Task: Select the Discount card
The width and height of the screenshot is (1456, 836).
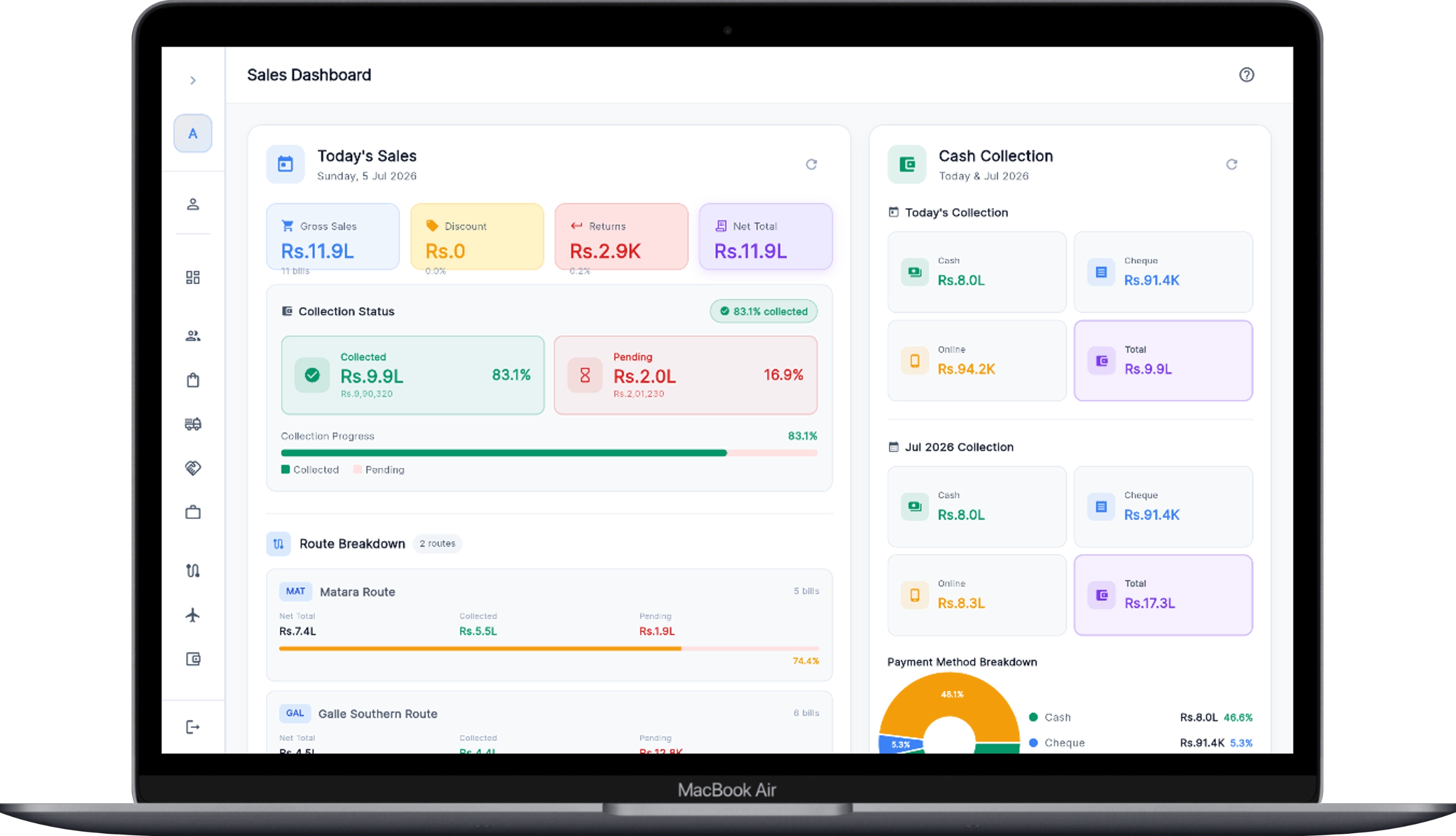Action: (x=477, y=236)
